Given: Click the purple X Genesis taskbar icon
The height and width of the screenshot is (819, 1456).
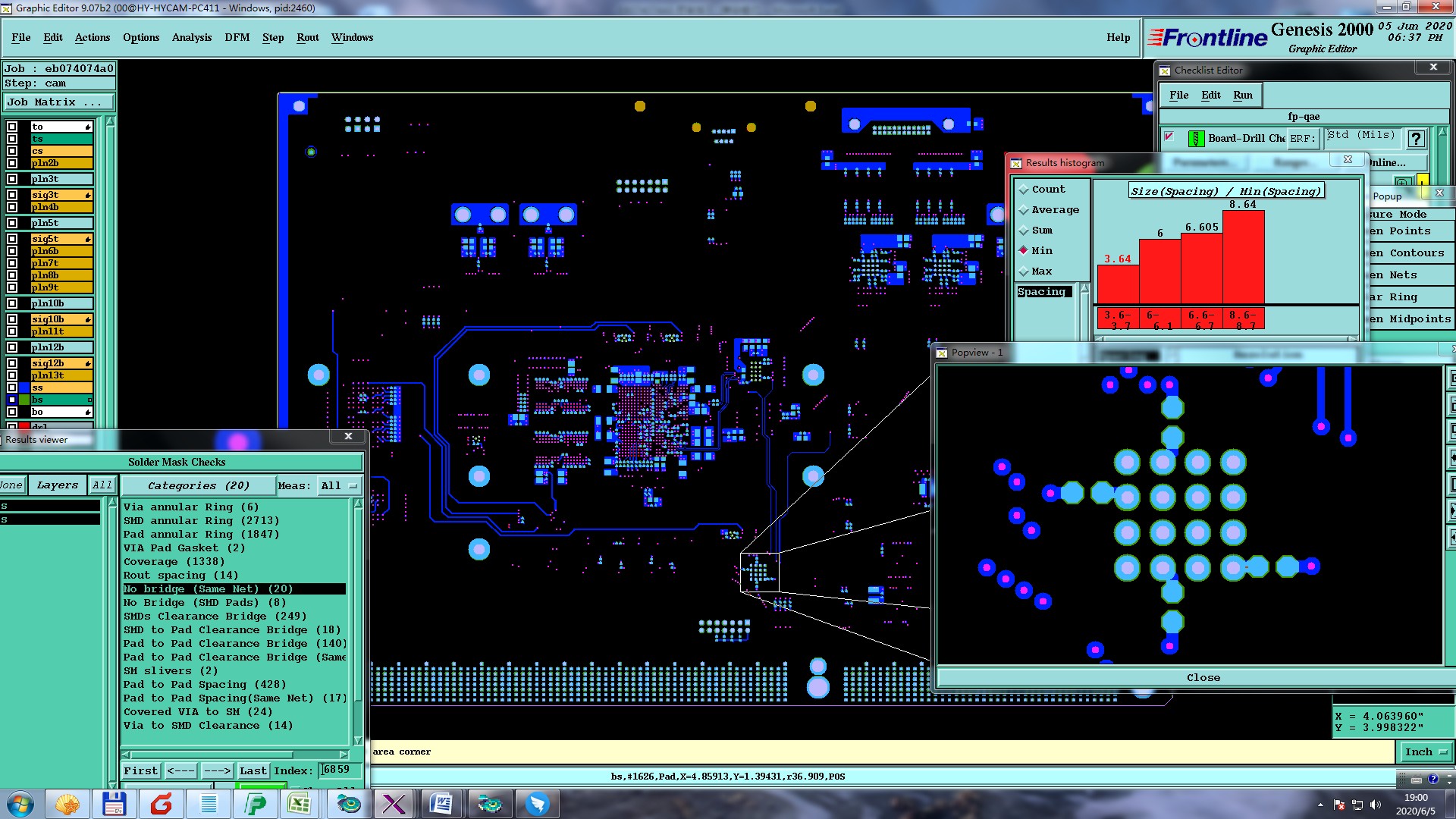Looking at the screenshot, I should point(394,804).
